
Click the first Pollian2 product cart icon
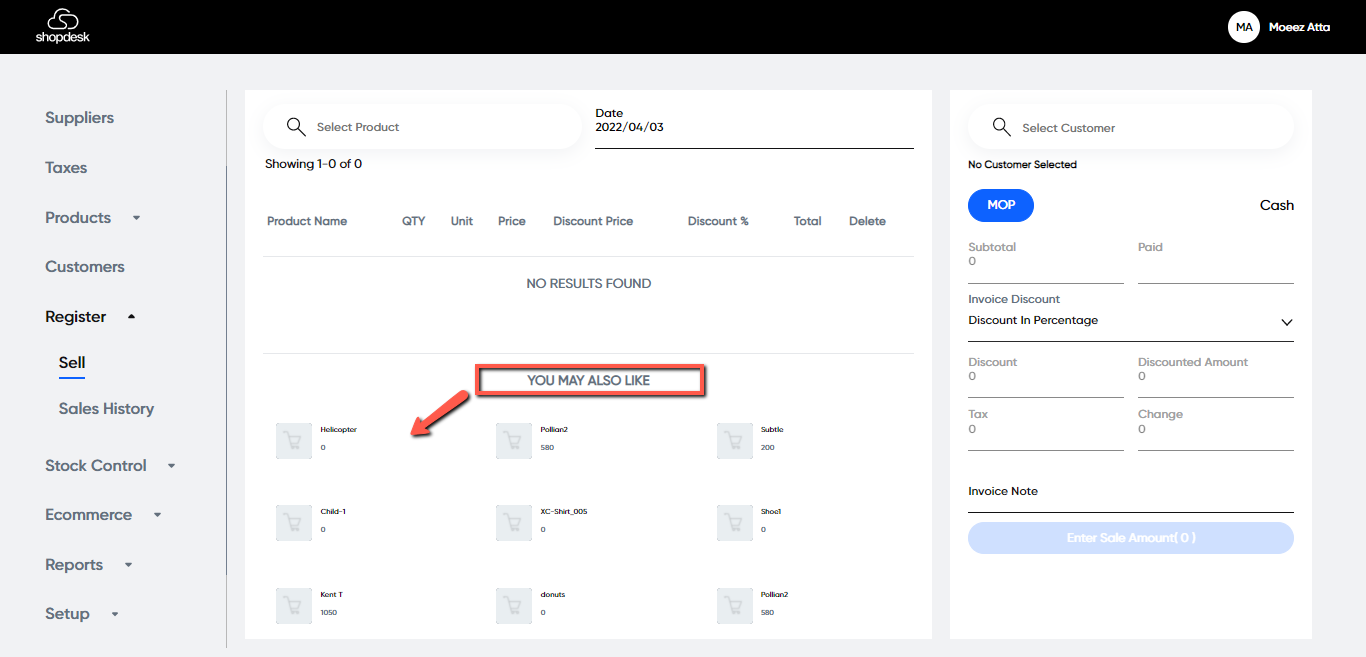(x=514, y=441)
